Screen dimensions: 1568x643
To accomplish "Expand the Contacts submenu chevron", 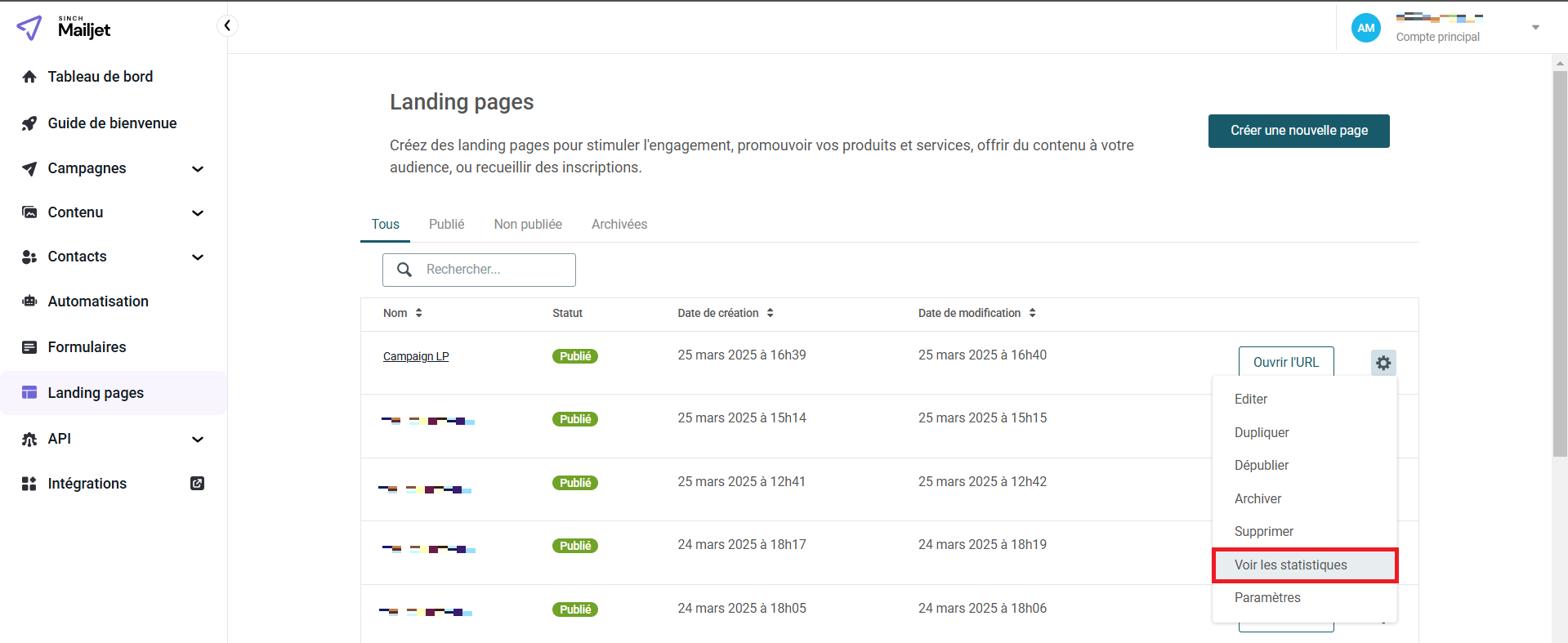I will [x=197, y=257].
